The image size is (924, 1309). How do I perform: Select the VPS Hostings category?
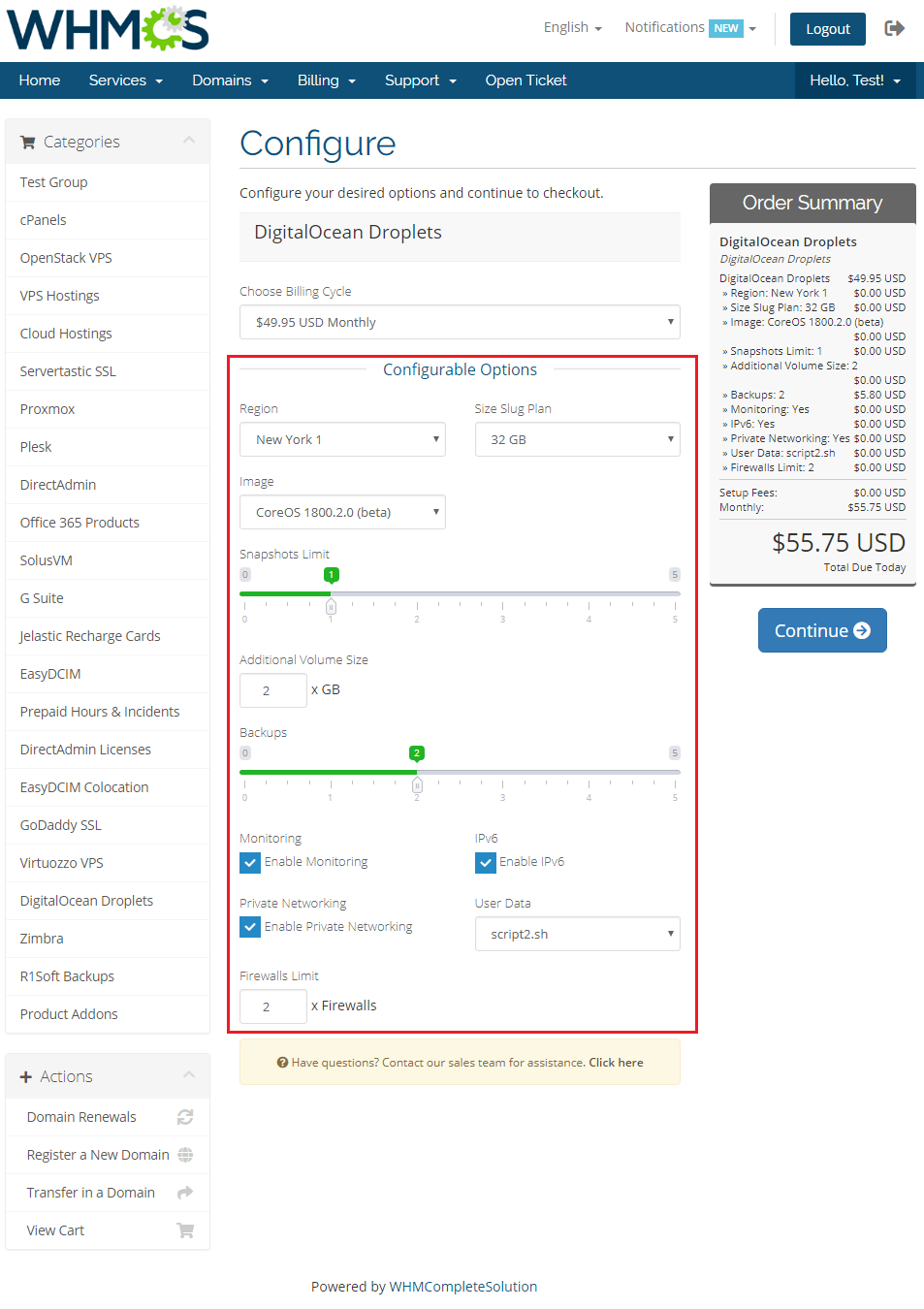coord(108,296)
